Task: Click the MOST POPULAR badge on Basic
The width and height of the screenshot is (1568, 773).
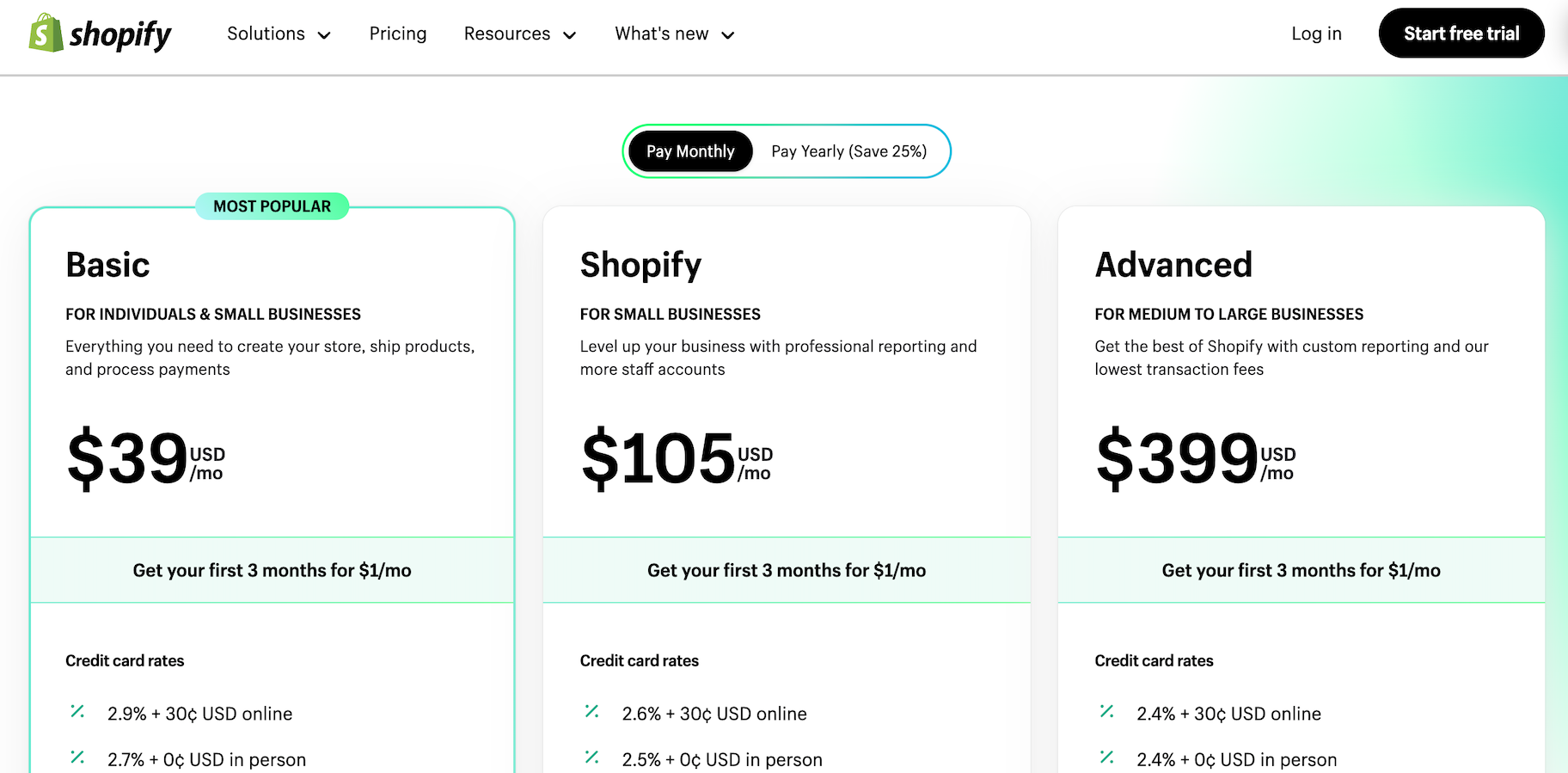Action: click(x=272, y=206)
